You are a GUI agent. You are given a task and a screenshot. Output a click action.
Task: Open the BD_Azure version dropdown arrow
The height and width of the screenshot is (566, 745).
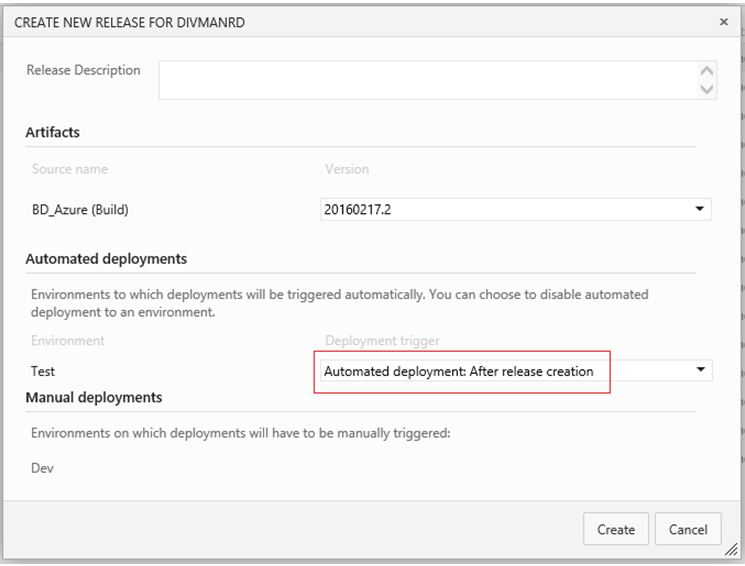(700, 209)
